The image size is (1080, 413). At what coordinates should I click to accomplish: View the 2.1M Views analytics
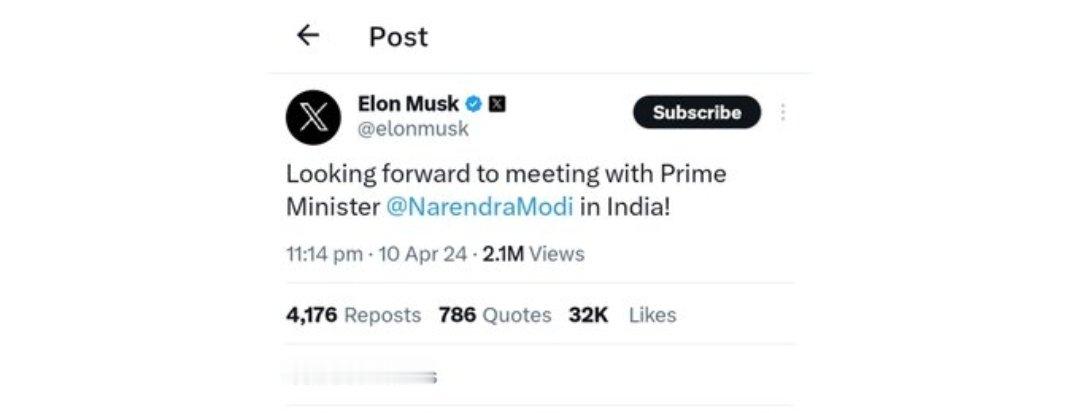click(533, 254)
